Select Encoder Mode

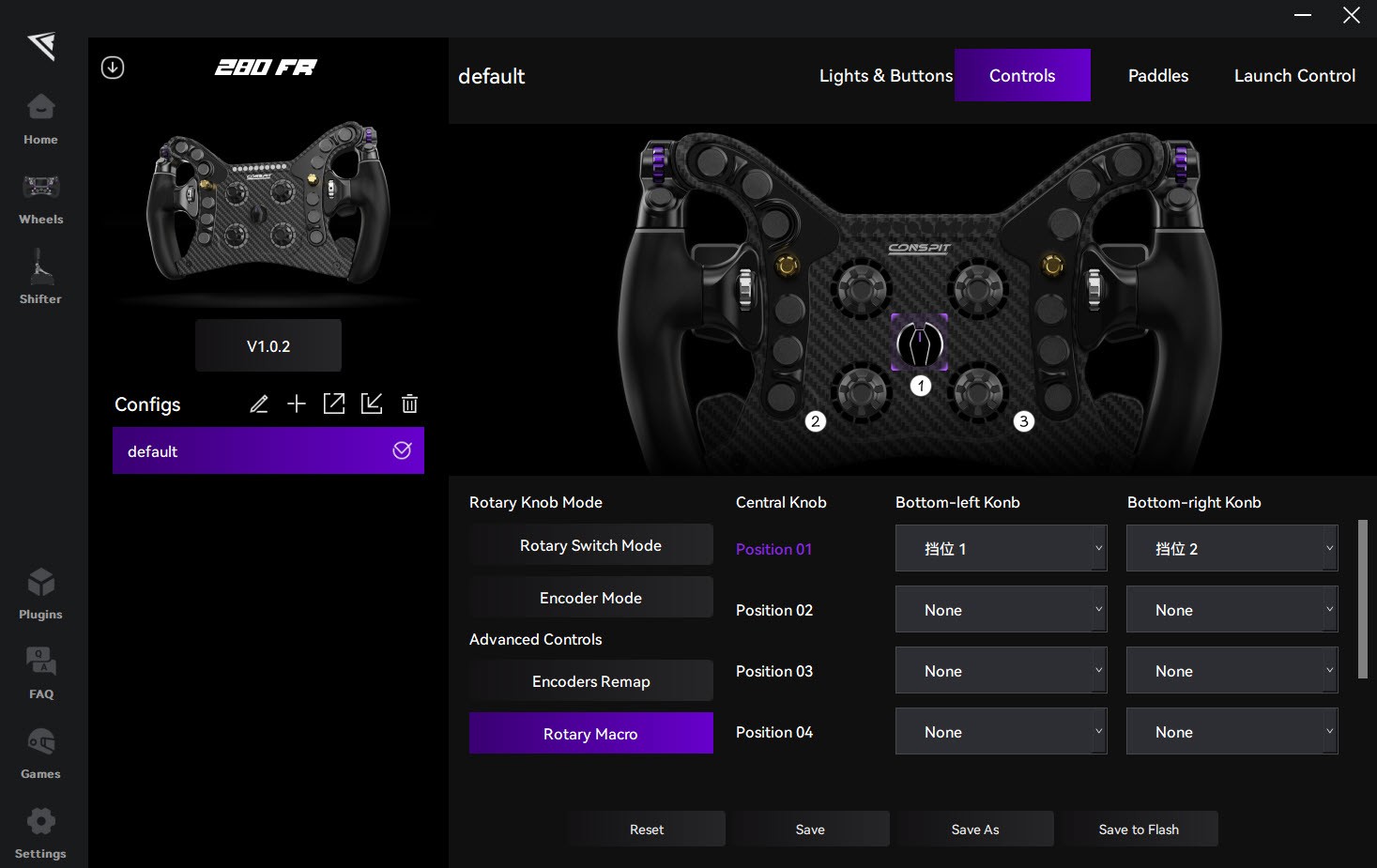(591, 598)
